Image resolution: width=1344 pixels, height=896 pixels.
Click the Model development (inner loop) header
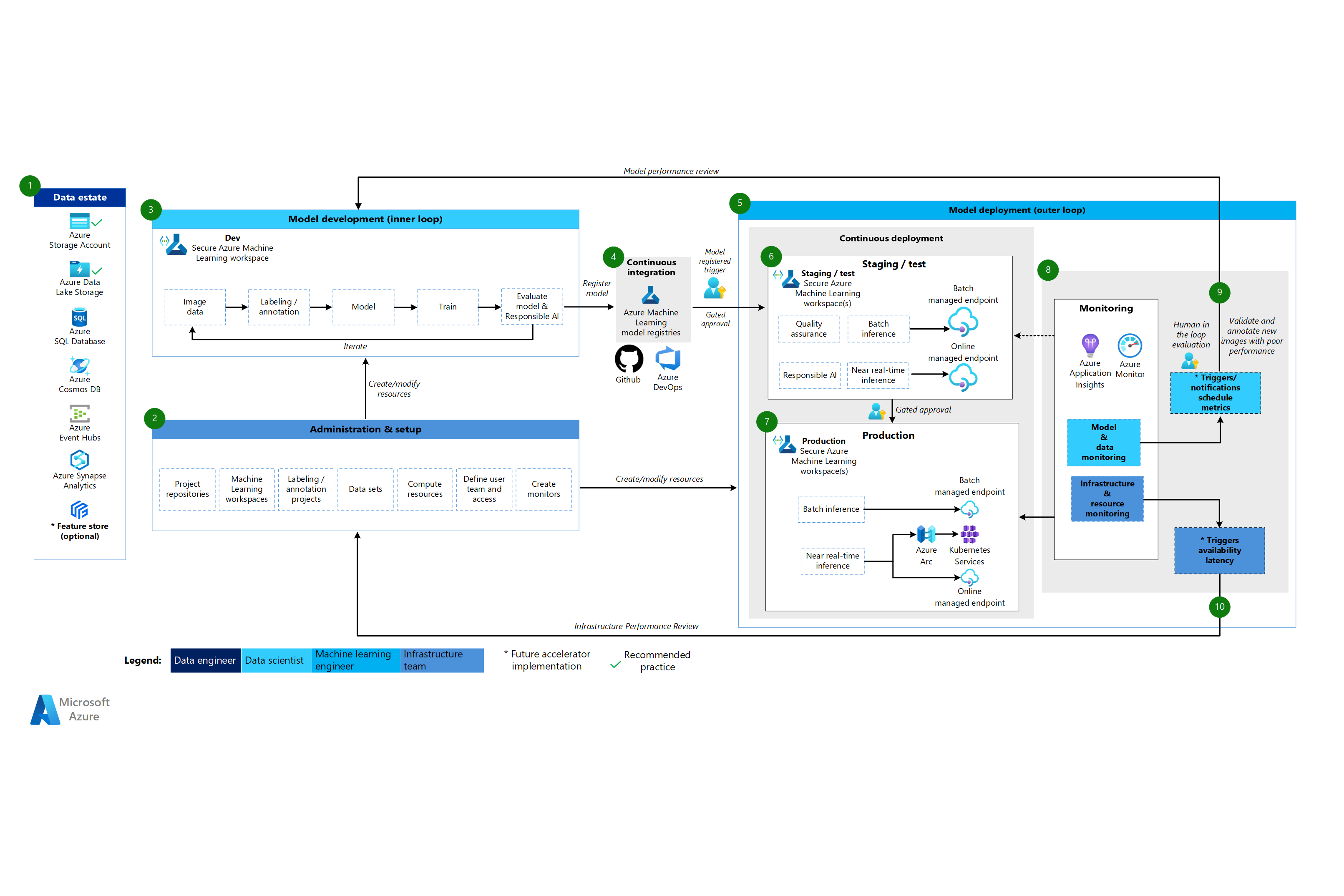[x=365, y=219]
